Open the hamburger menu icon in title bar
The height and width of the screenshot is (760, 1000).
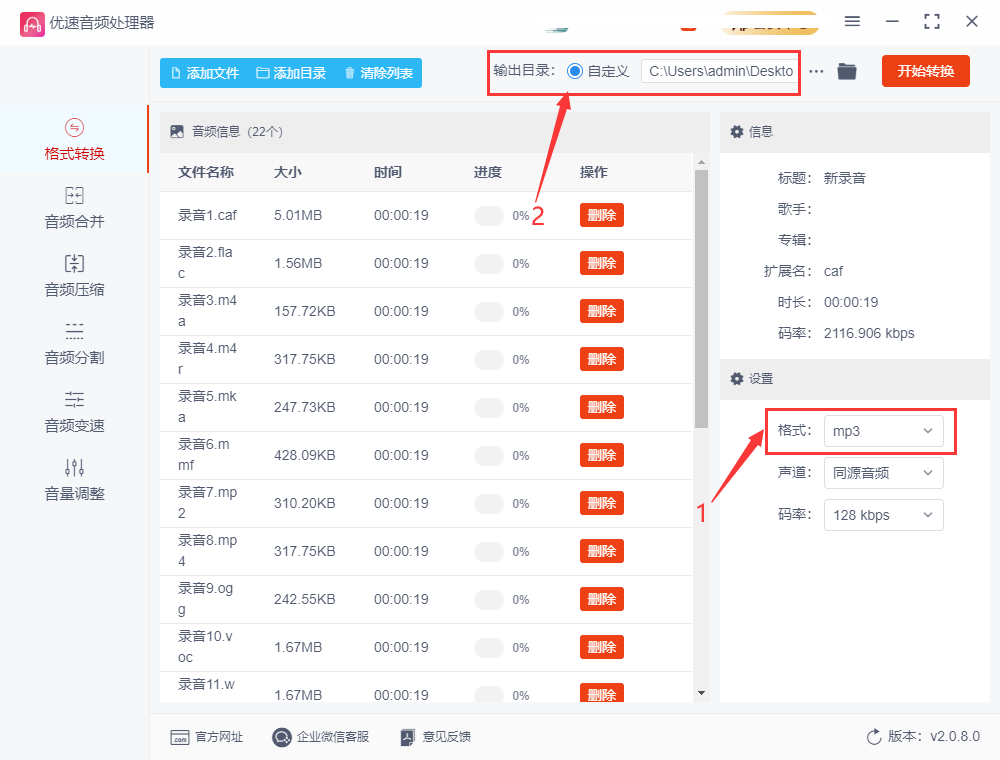852,22
